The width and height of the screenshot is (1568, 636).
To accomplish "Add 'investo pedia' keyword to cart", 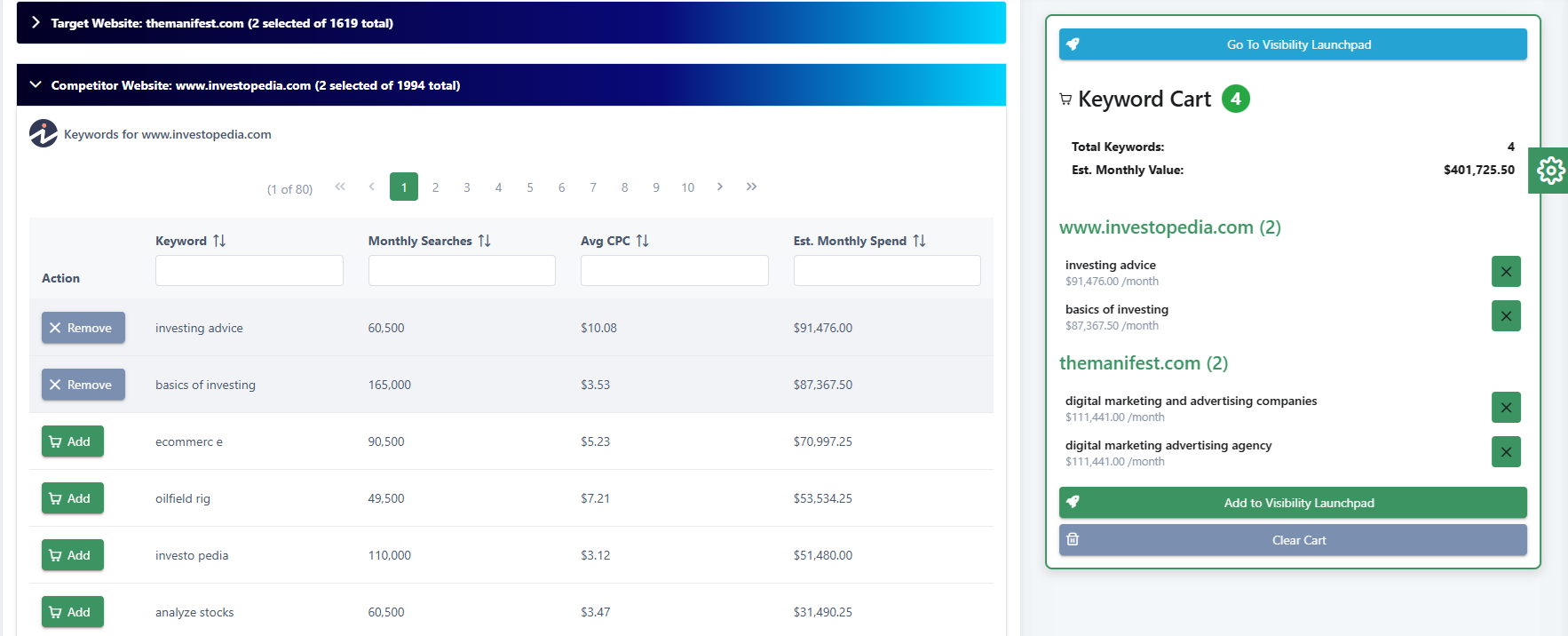I will point(73,555).
